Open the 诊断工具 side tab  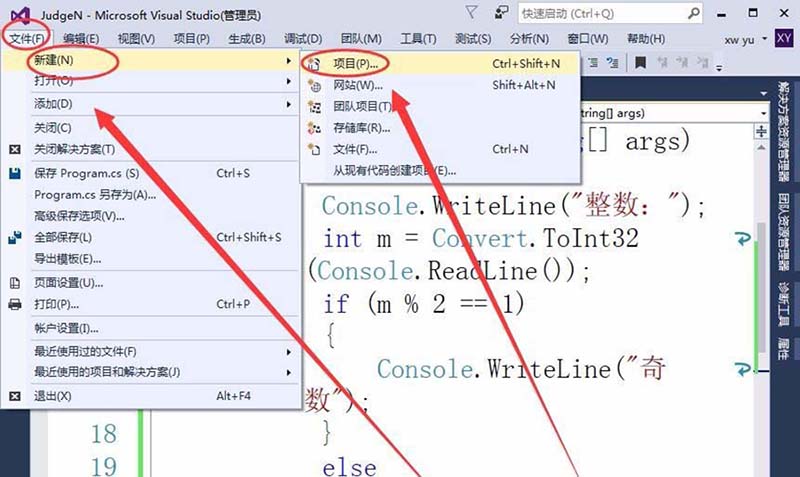[x=784, y=304]
